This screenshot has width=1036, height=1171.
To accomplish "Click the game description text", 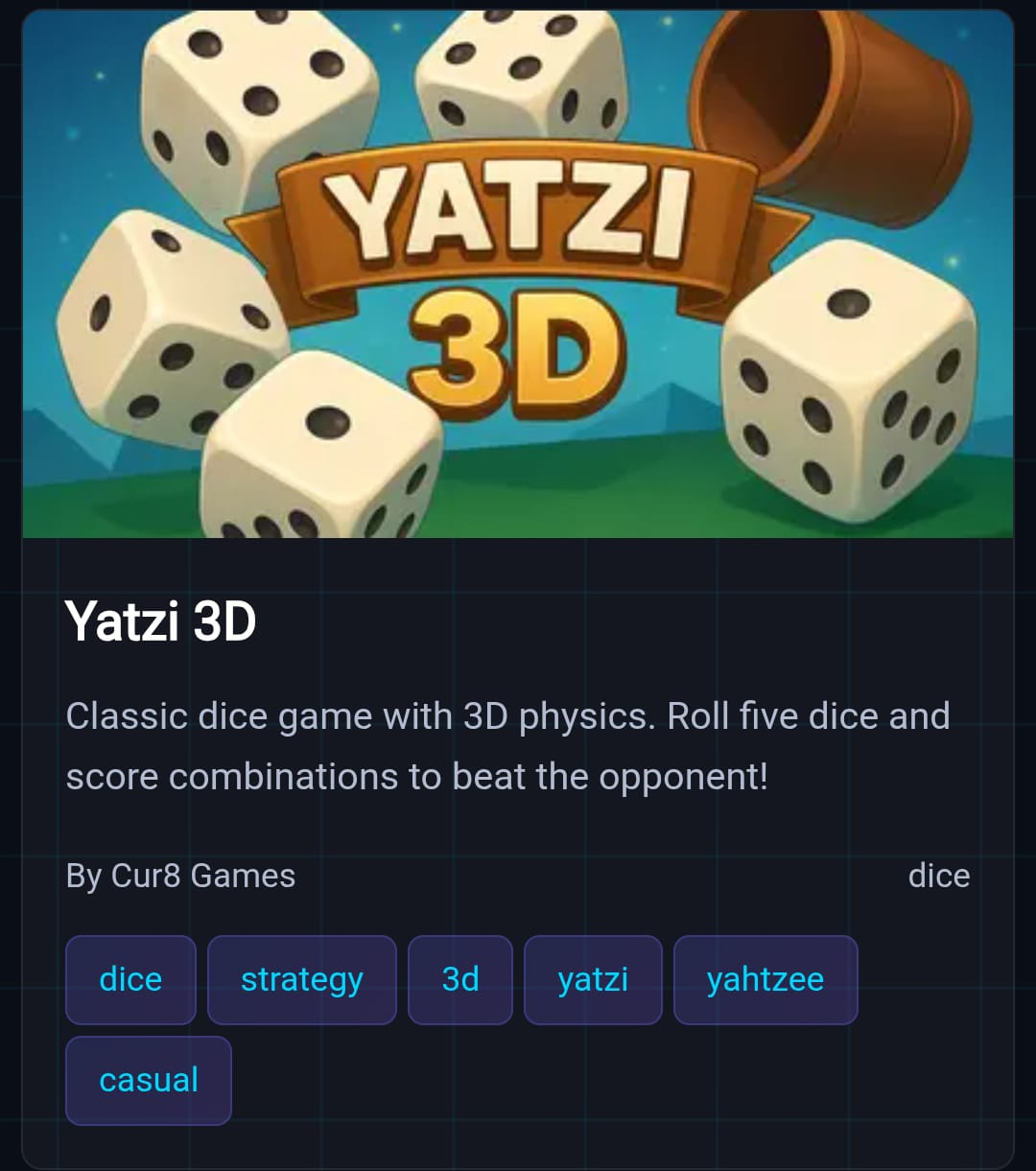I will 508,746.
